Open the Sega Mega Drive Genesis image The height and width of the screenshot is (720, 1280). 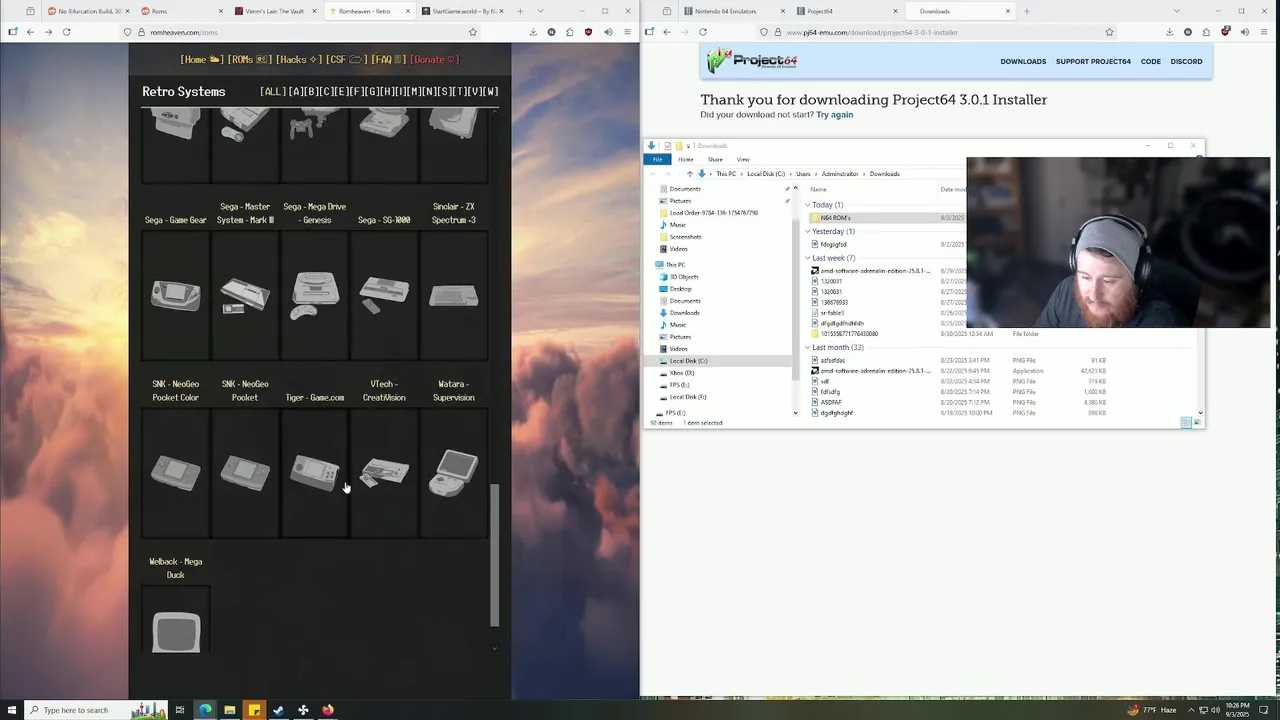coord(315,296)
